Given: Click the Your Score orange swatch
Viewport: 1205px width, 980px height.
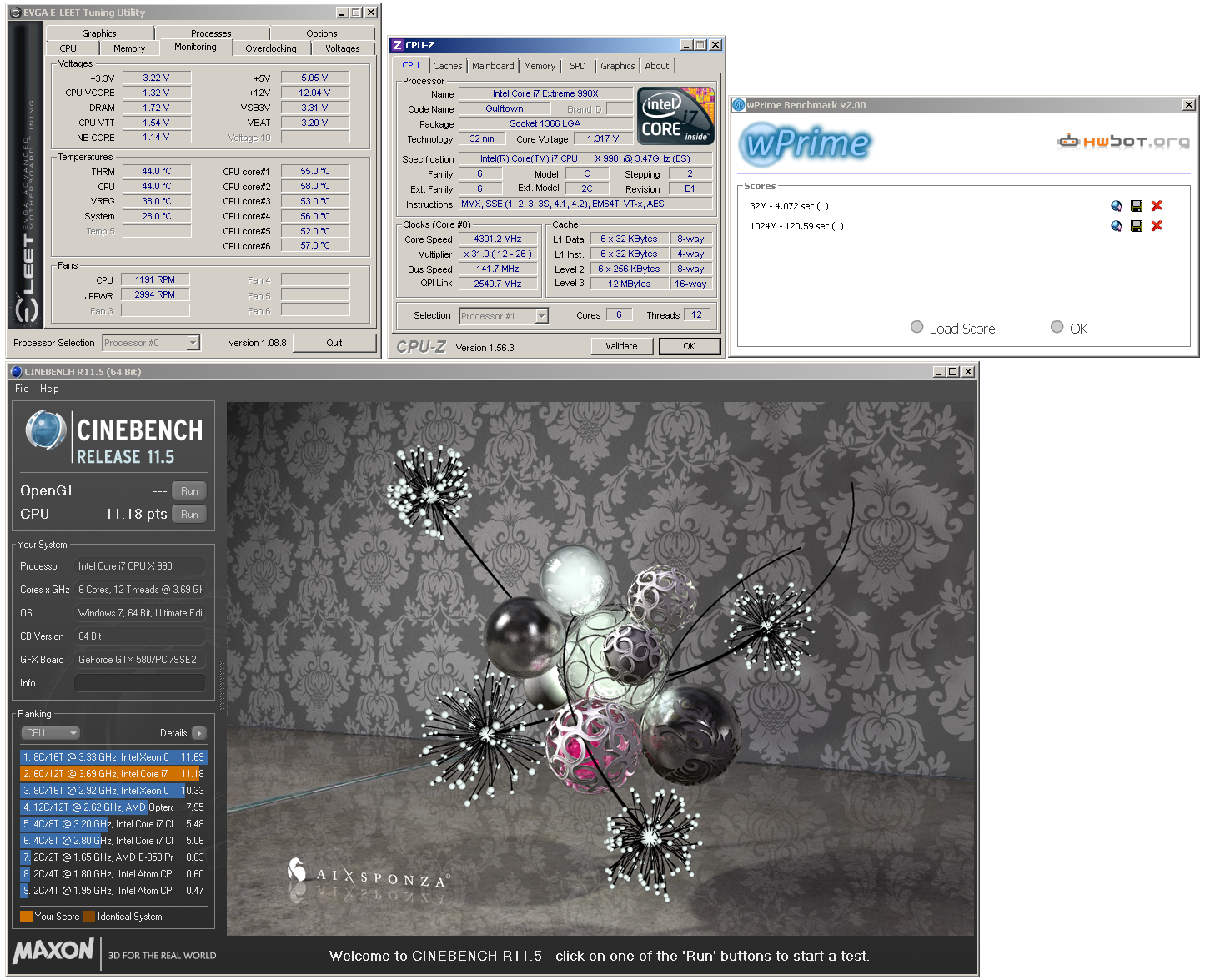Looking at the screenshot, I should coord(26,917).
